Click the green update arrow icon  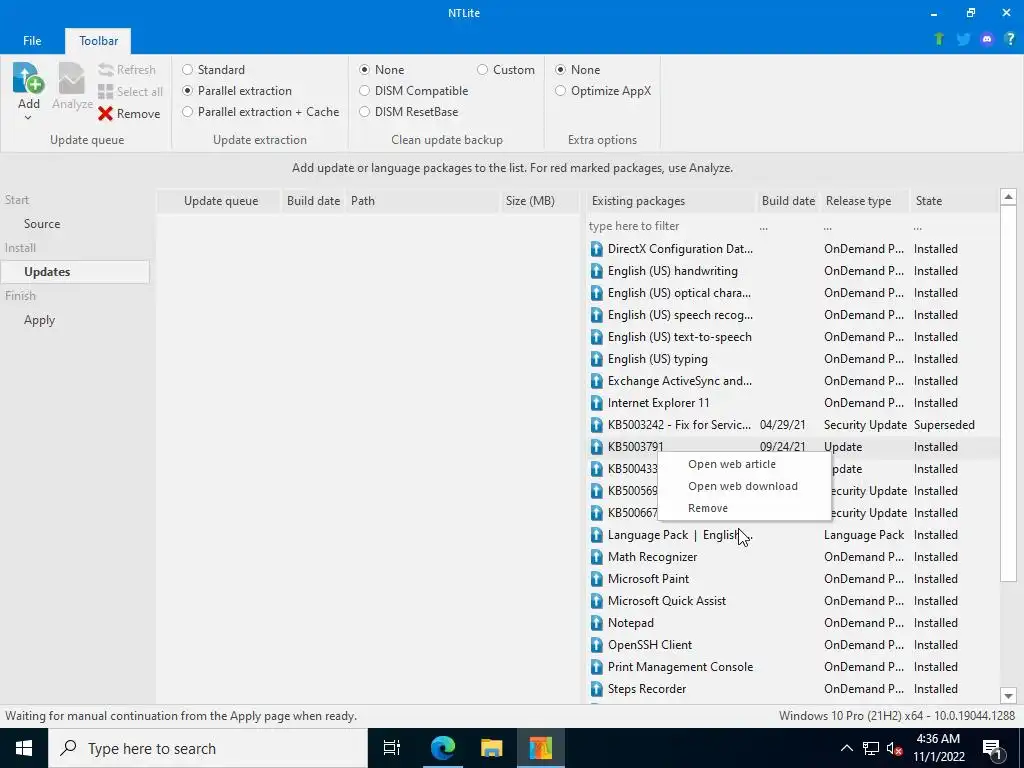click(939, 39)
